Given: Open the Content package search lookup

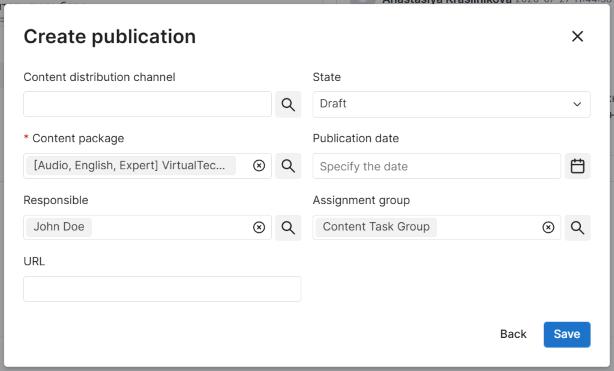Looking at the screenshot, I should coord(288,166).
